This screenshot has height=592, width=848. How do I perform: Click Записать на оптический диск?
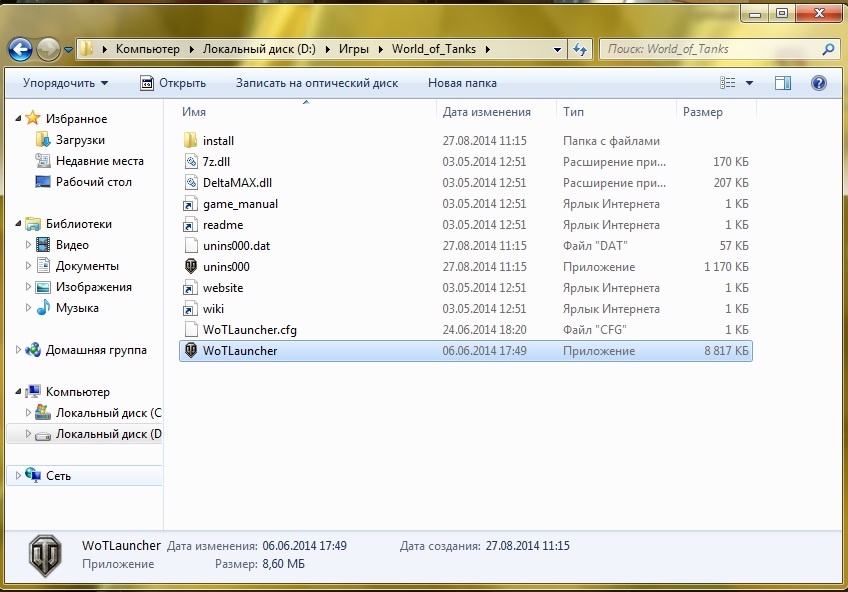pyautogui.click(x=317, y=83)
